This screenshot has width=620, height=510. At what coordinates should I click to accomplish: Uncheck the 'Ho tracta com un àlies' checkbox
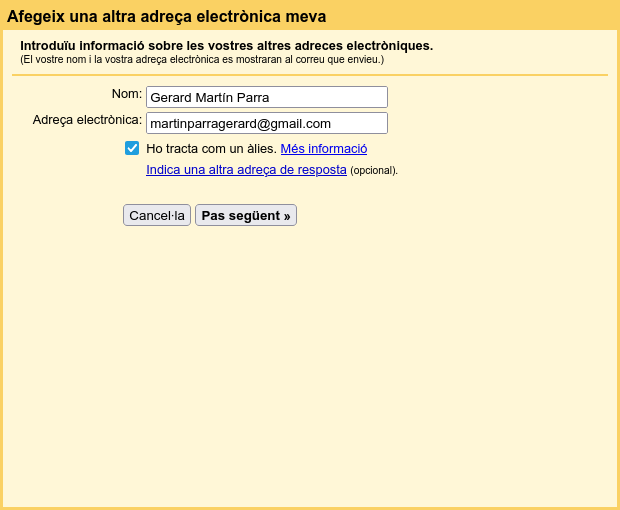coord(132,148)
